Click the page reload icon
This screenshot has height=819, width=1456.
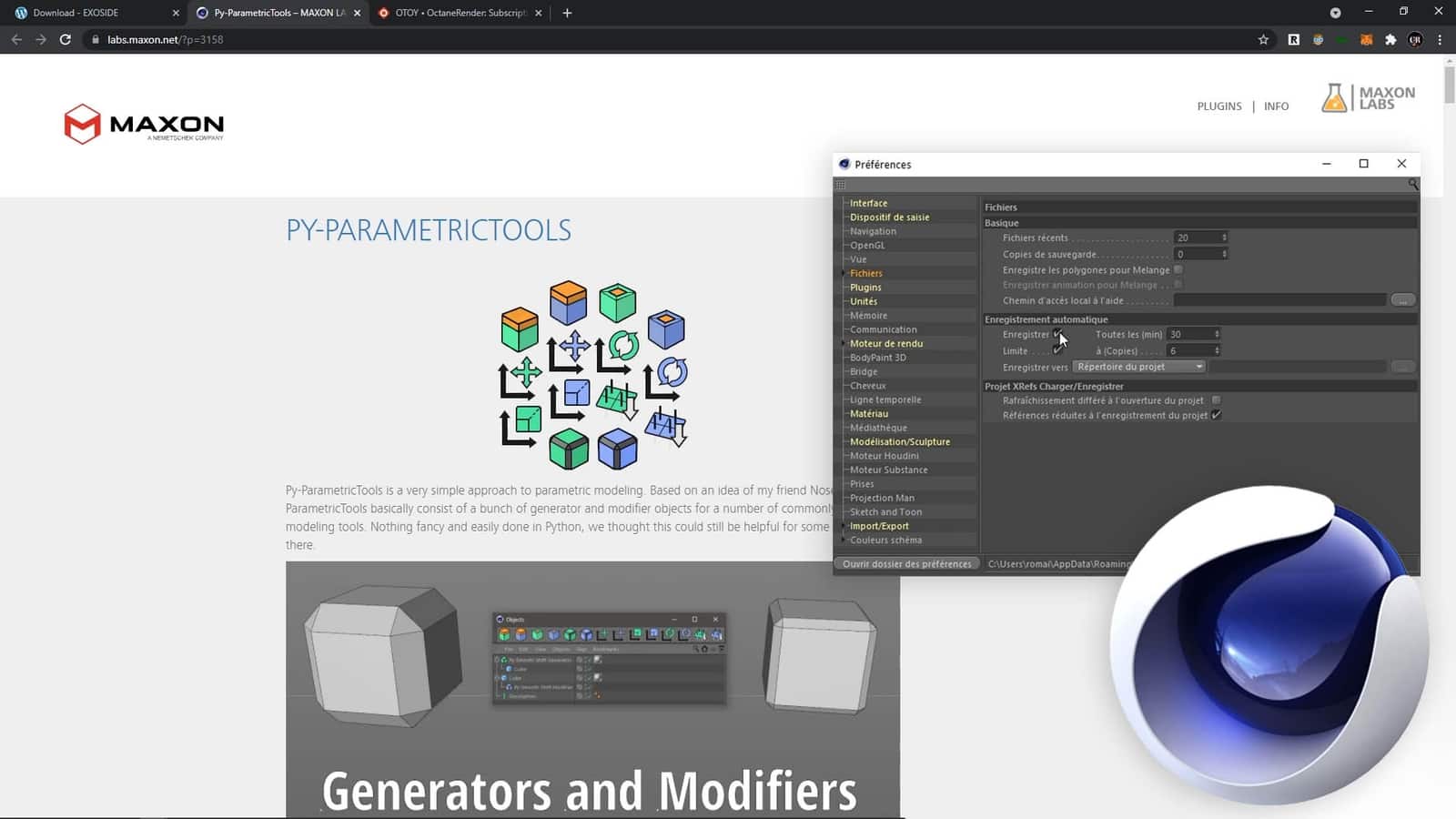point(64,39)
